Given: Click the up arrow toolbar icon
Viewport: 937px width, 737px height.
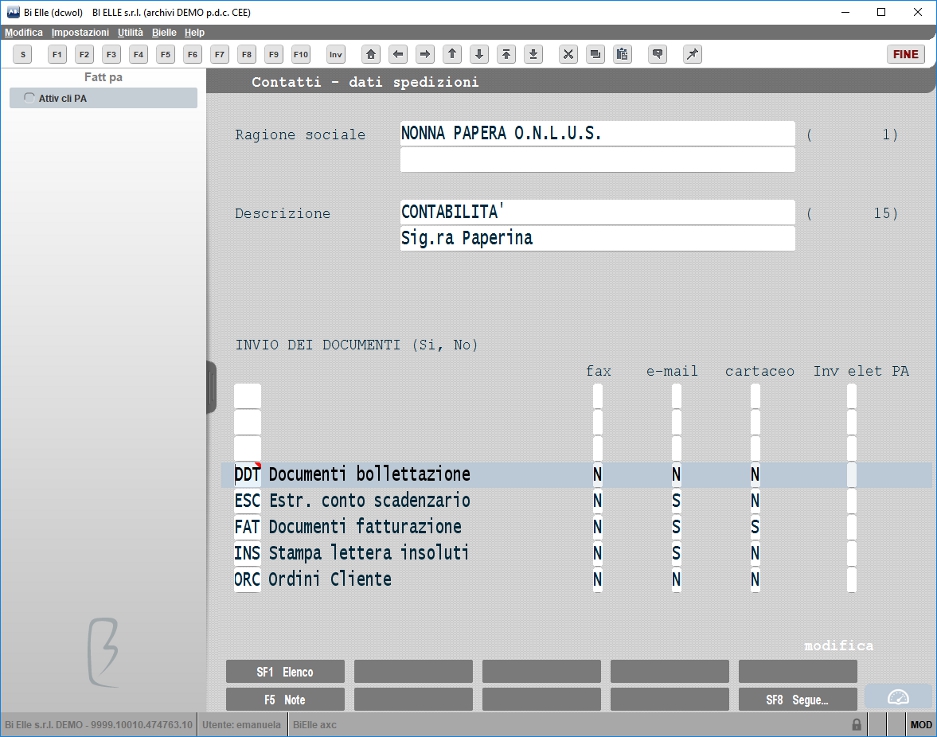Looking at the screenshot, I should (x=452, y=54).
